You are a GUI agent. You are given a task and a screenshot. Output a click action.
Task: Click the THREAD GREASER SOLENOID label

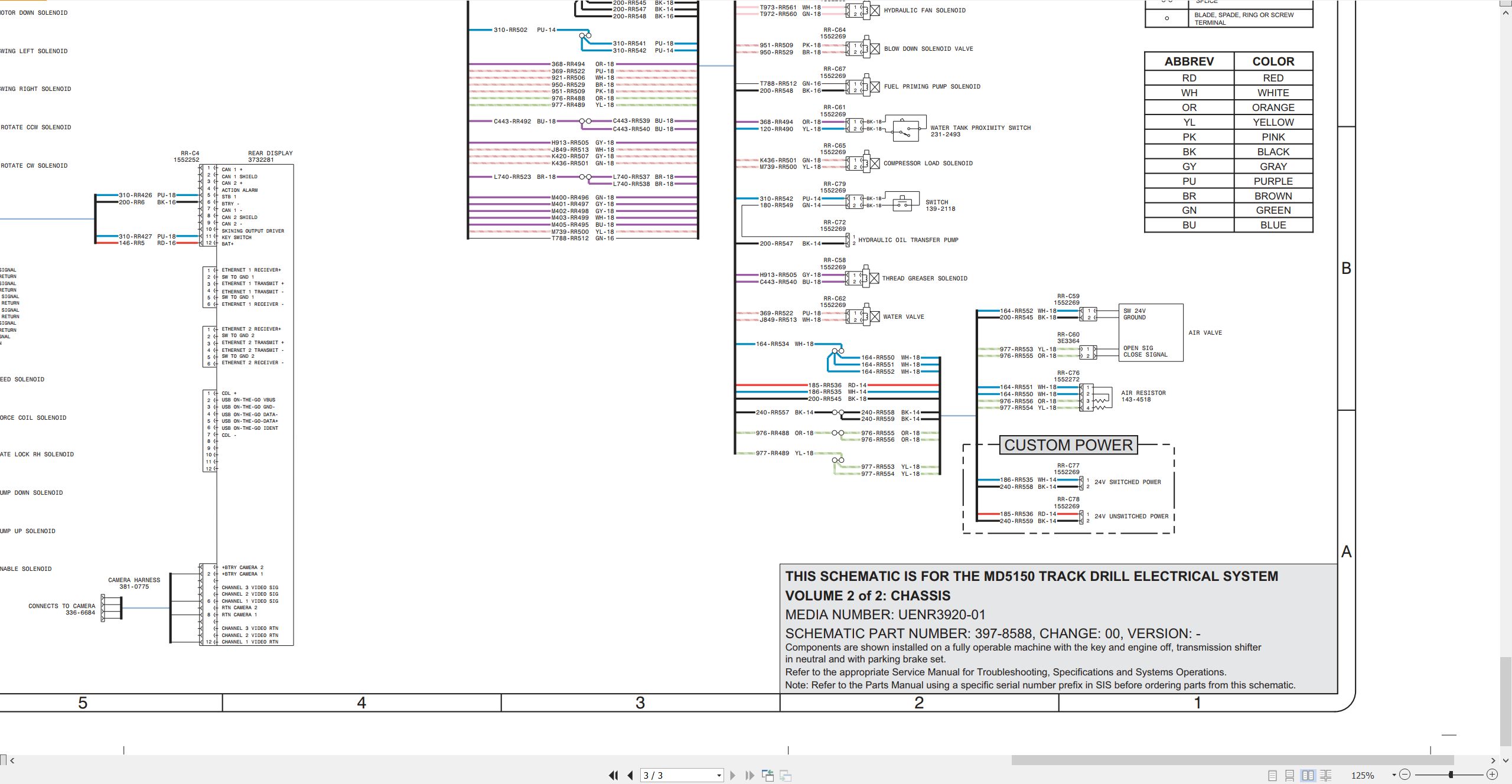925,279
